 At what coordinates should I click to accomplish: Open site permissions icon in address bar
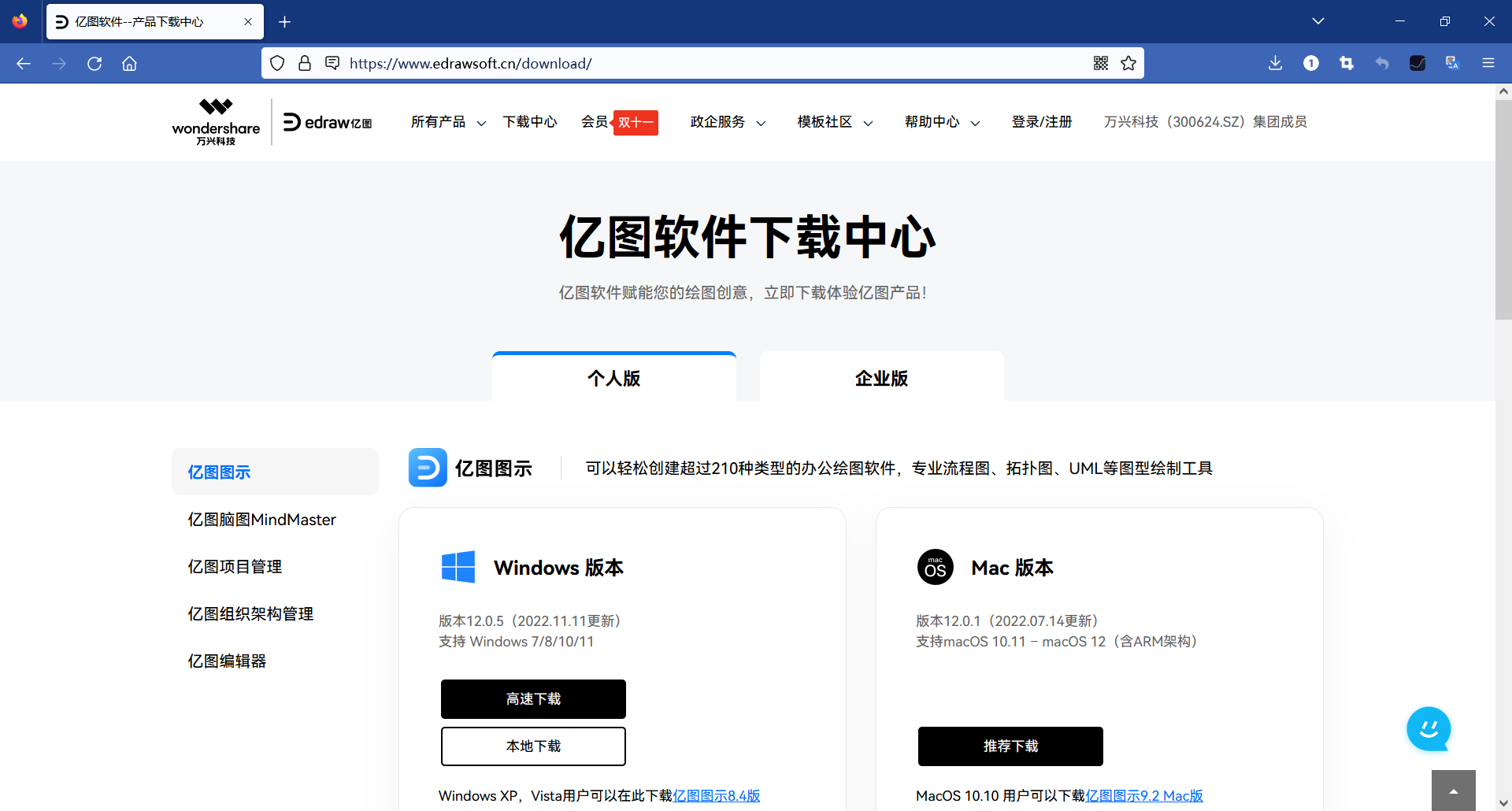[x=332, y=63]
